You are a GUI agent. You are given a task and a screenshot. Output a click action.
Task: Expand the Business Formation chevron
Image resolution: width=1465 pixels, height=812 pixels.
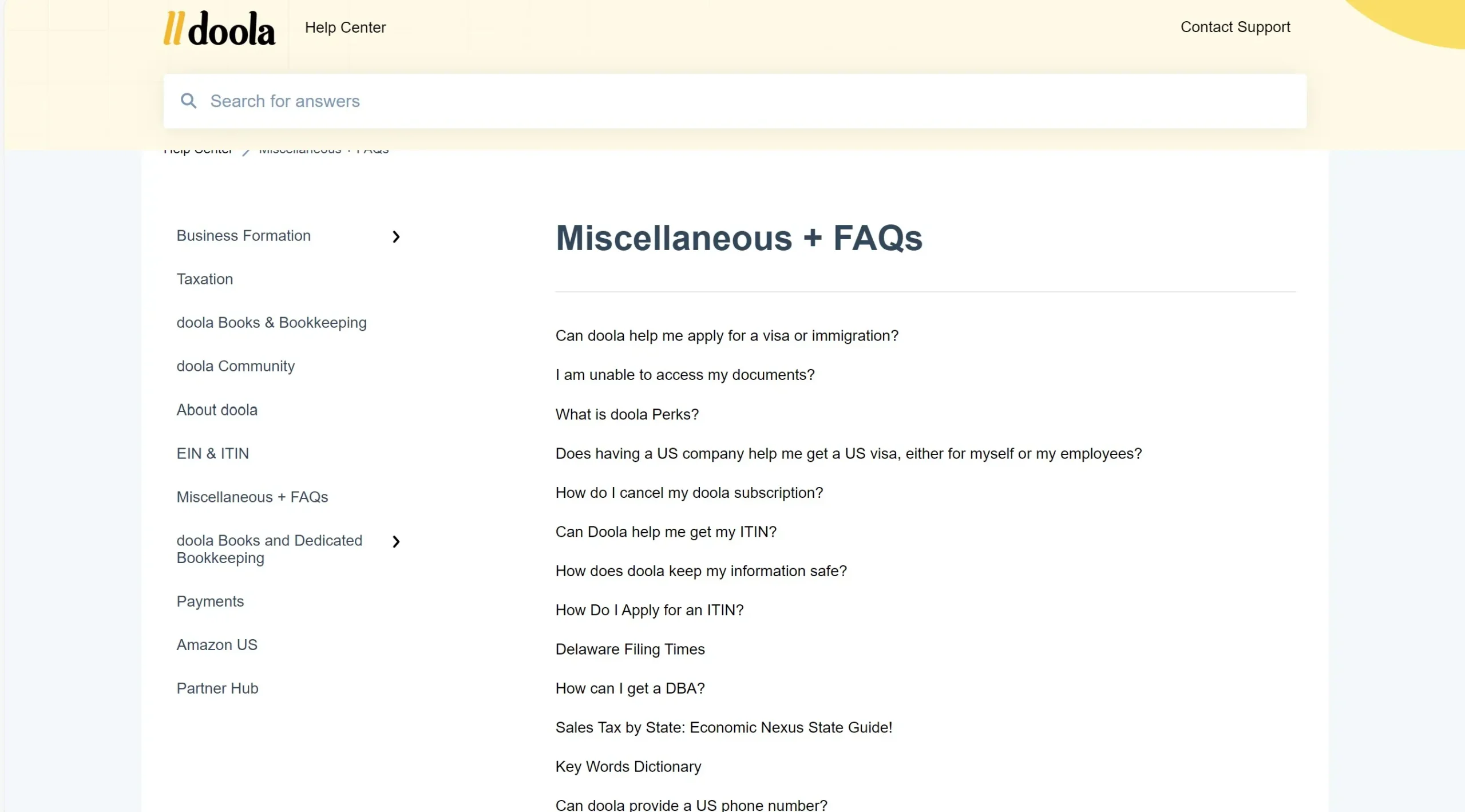click(396, 236)
